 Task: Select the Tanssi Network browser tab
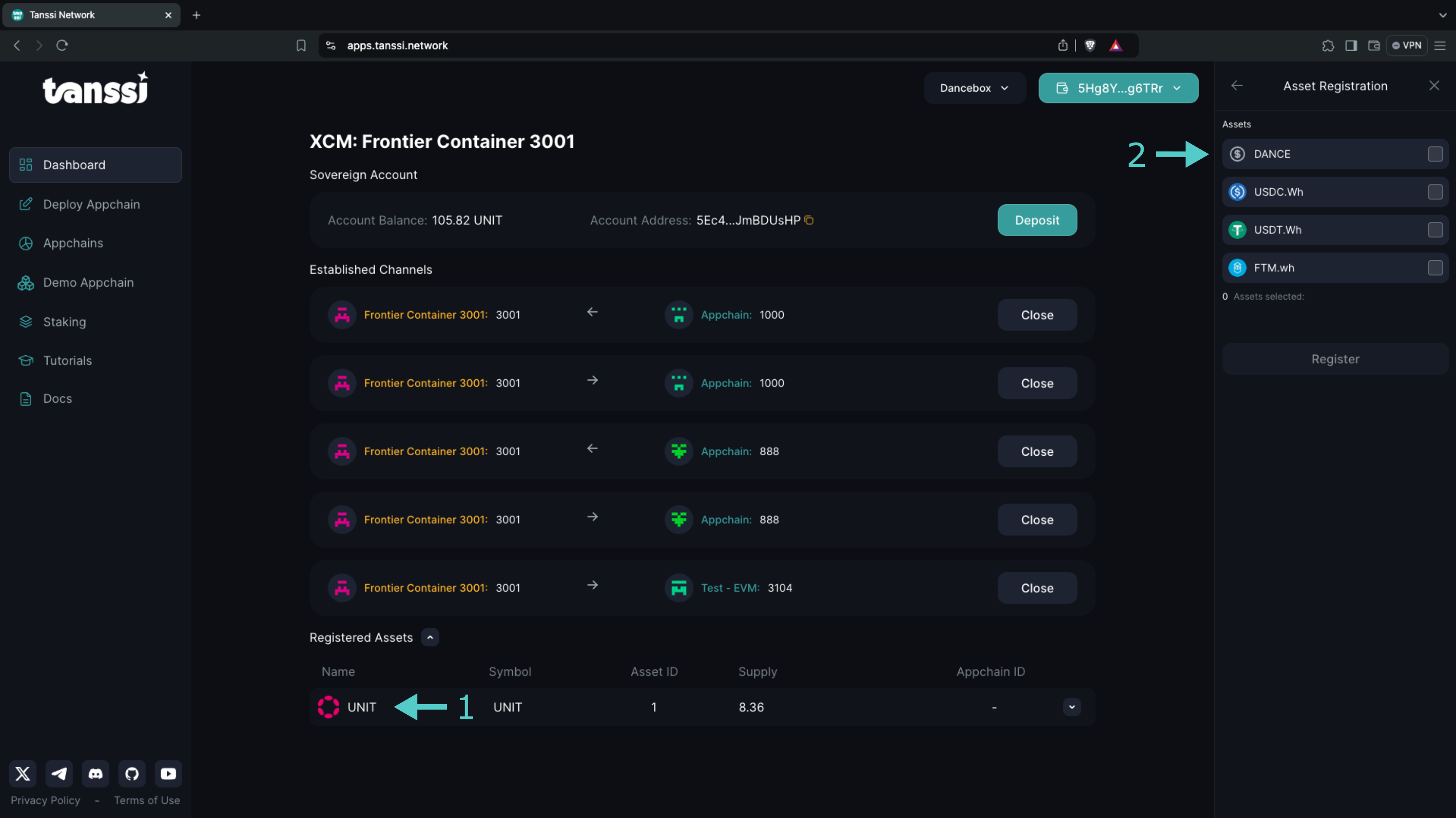tap(91, 15)
